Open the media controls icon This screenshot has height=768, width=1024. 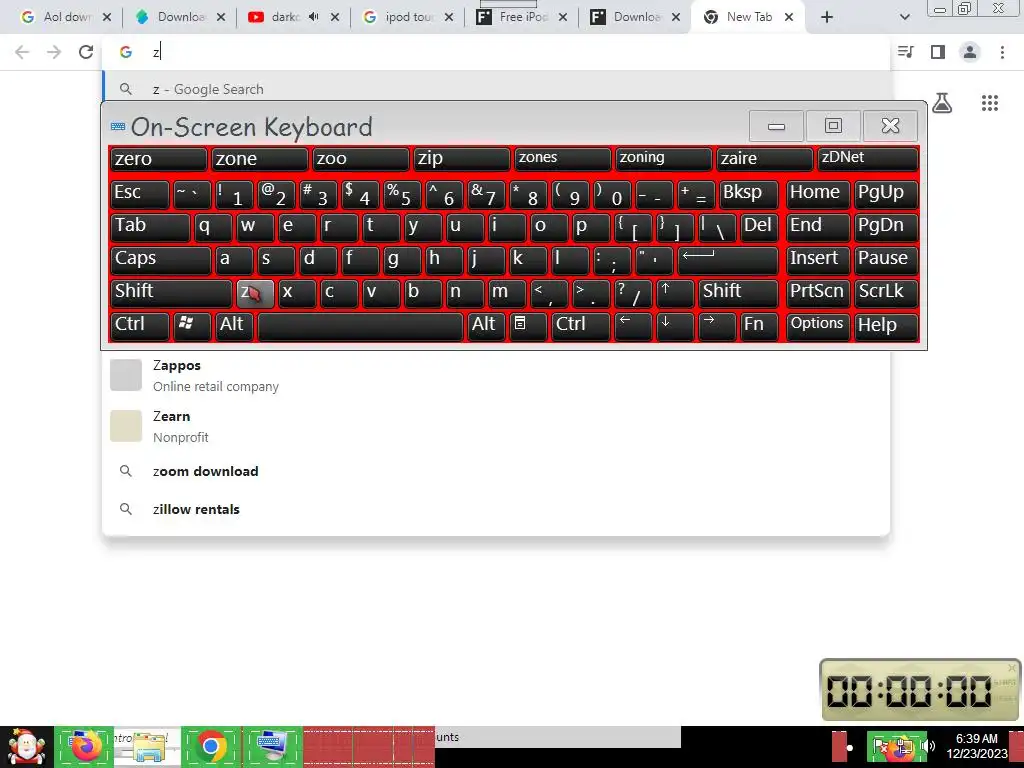pos(906,52)
